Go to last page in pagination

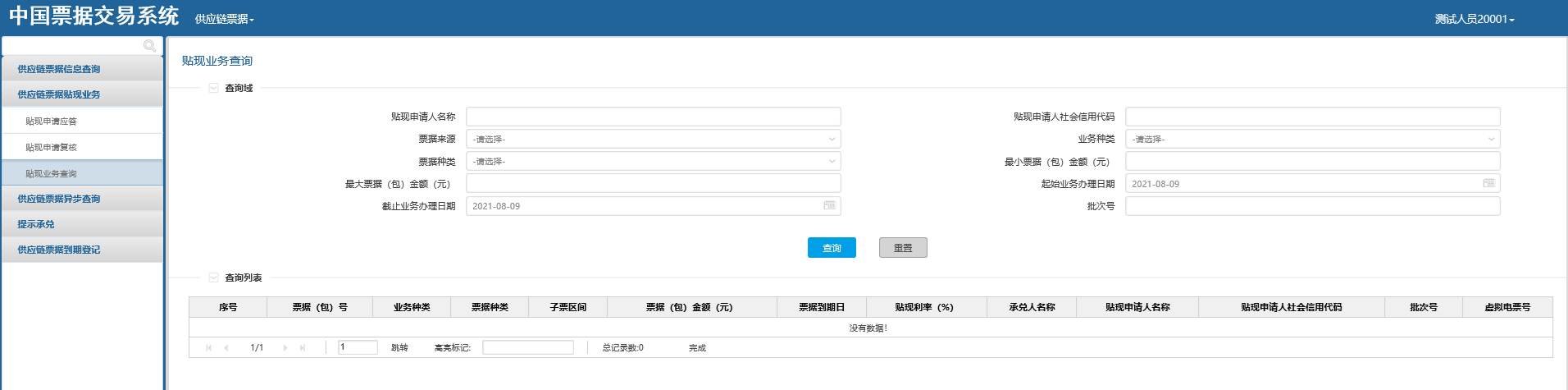[303, 348]
